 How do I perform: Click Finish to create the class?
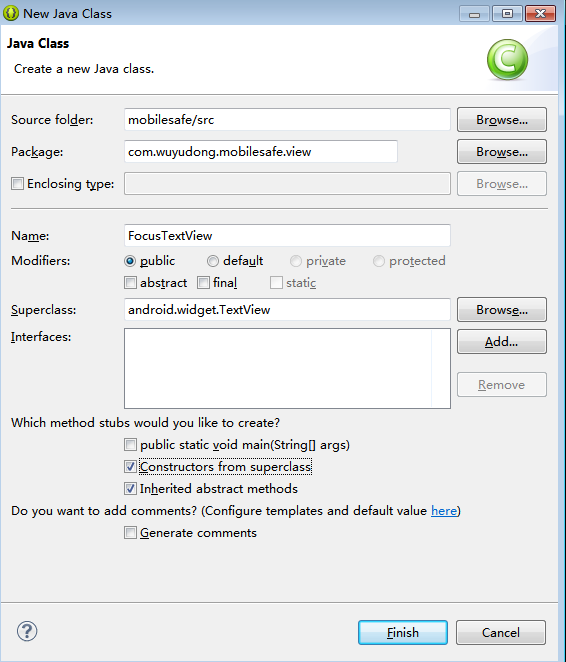pyautogui.click(x=403, y=632)
